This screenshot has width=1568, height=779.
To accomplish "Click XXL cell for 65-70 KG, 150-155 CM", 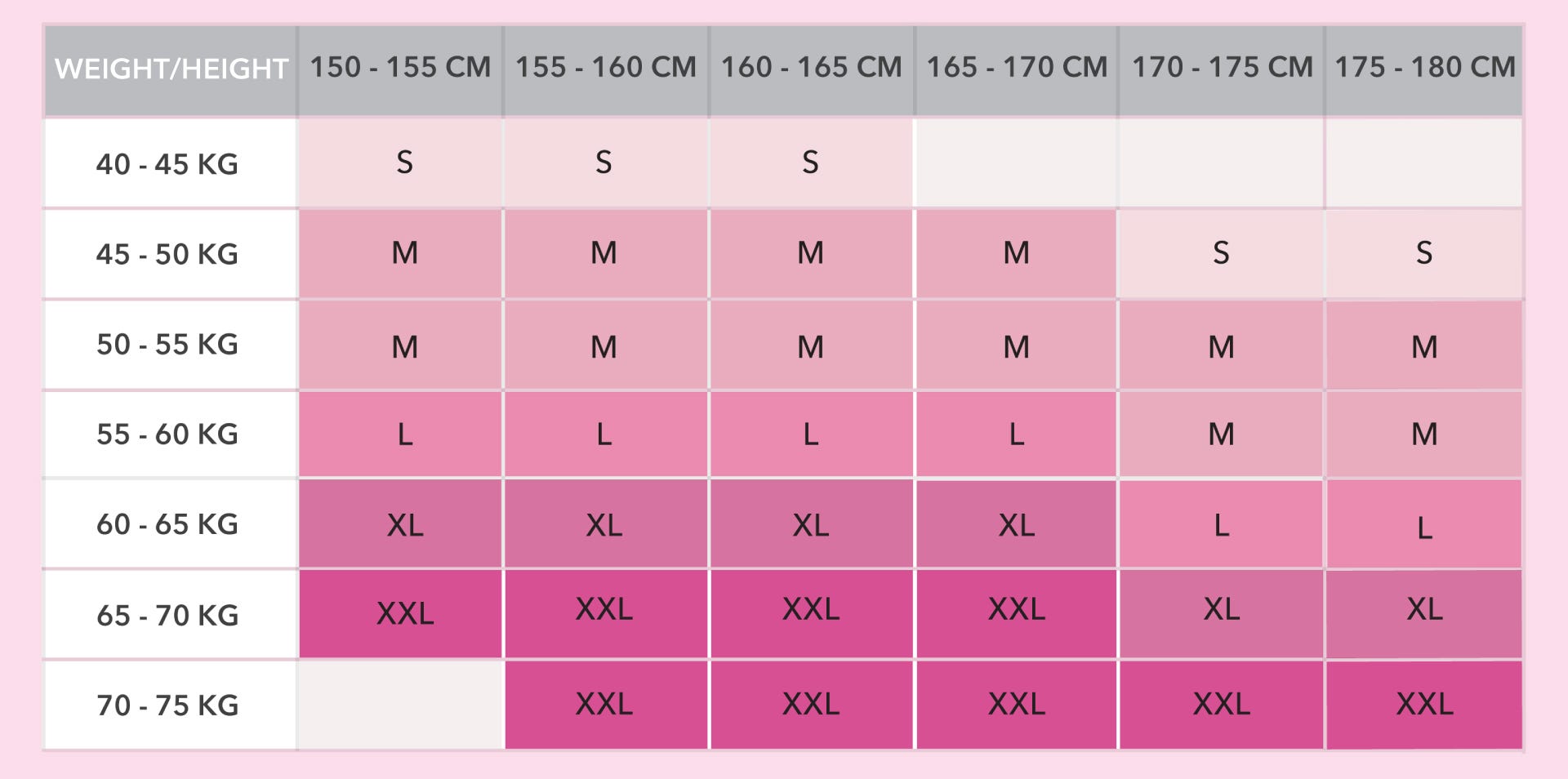I will tap(400, 614).
